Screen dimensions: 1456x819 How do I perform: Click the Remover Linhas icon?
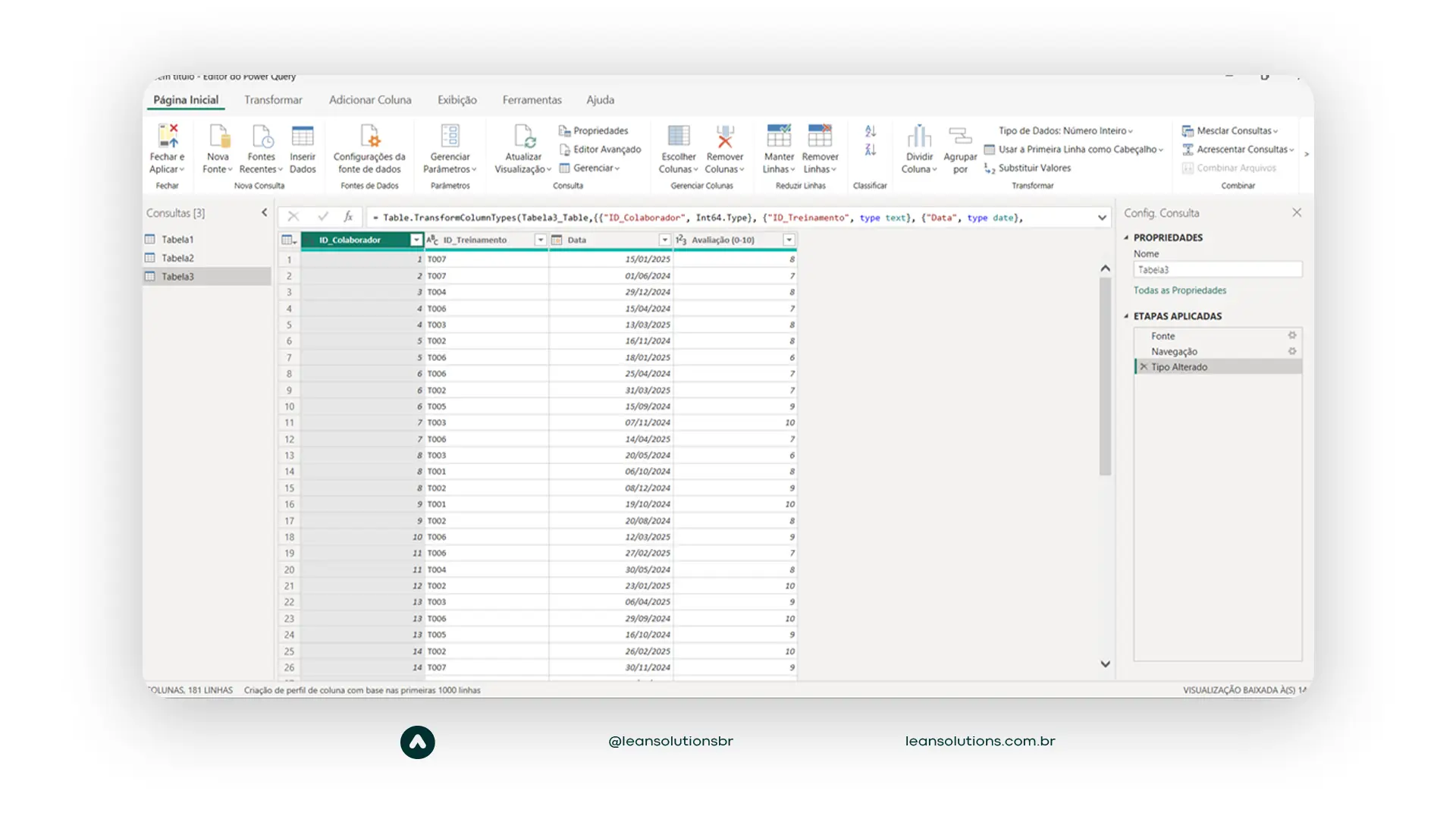pyautogui.click(x=820, y=136)
